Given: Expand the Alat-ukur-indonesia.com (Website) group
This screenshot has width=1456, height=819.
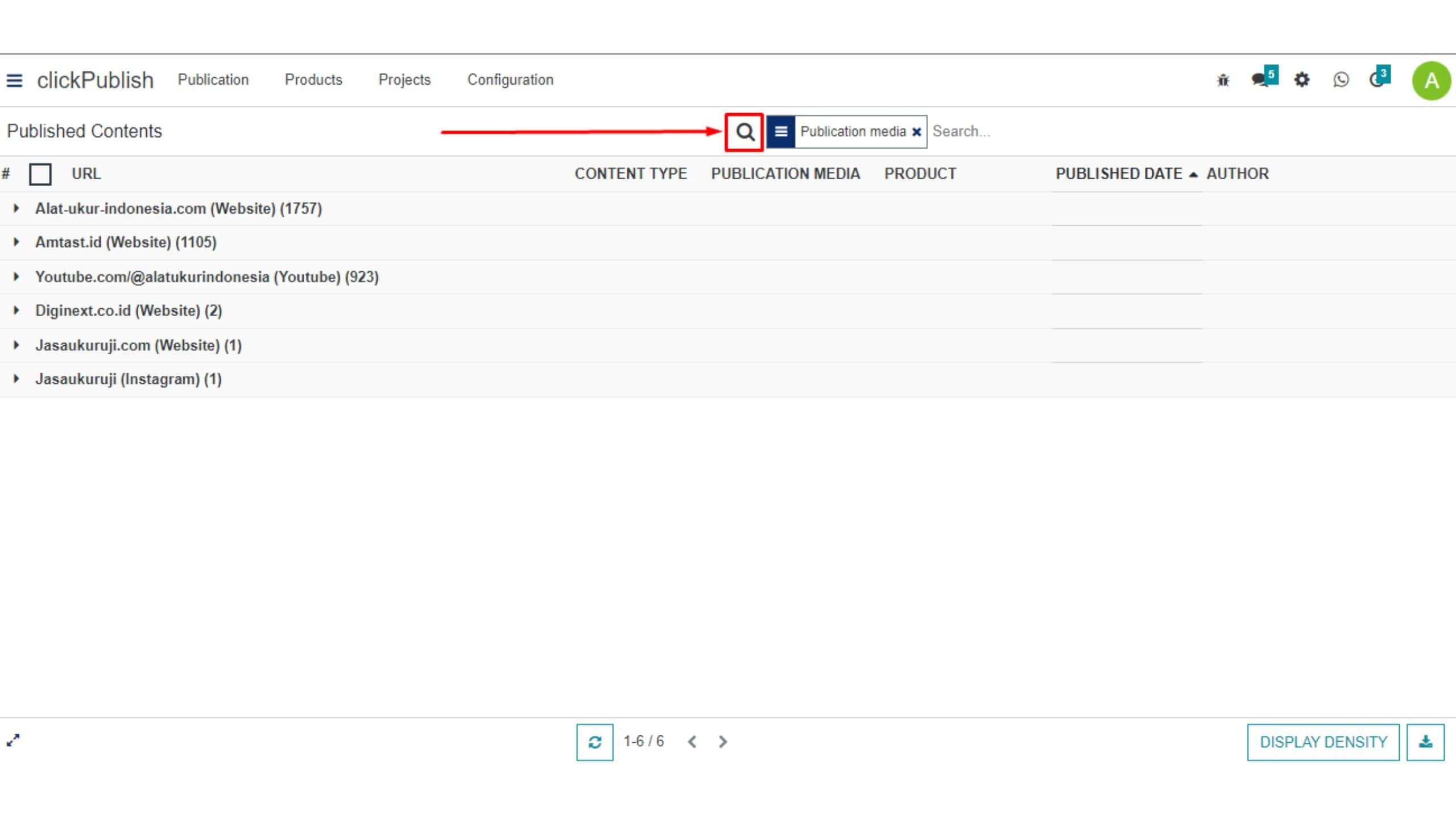Looking at the screenshot, I should tap(16, 208).
